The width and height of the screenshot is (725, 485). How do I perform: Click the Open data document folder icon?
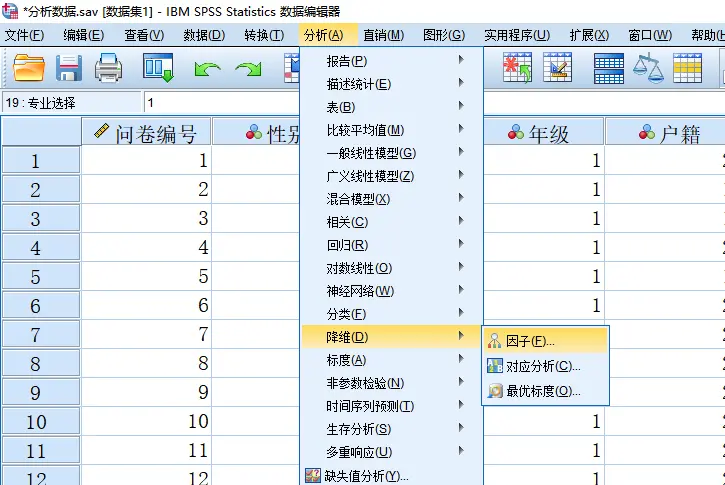point(29,68)
